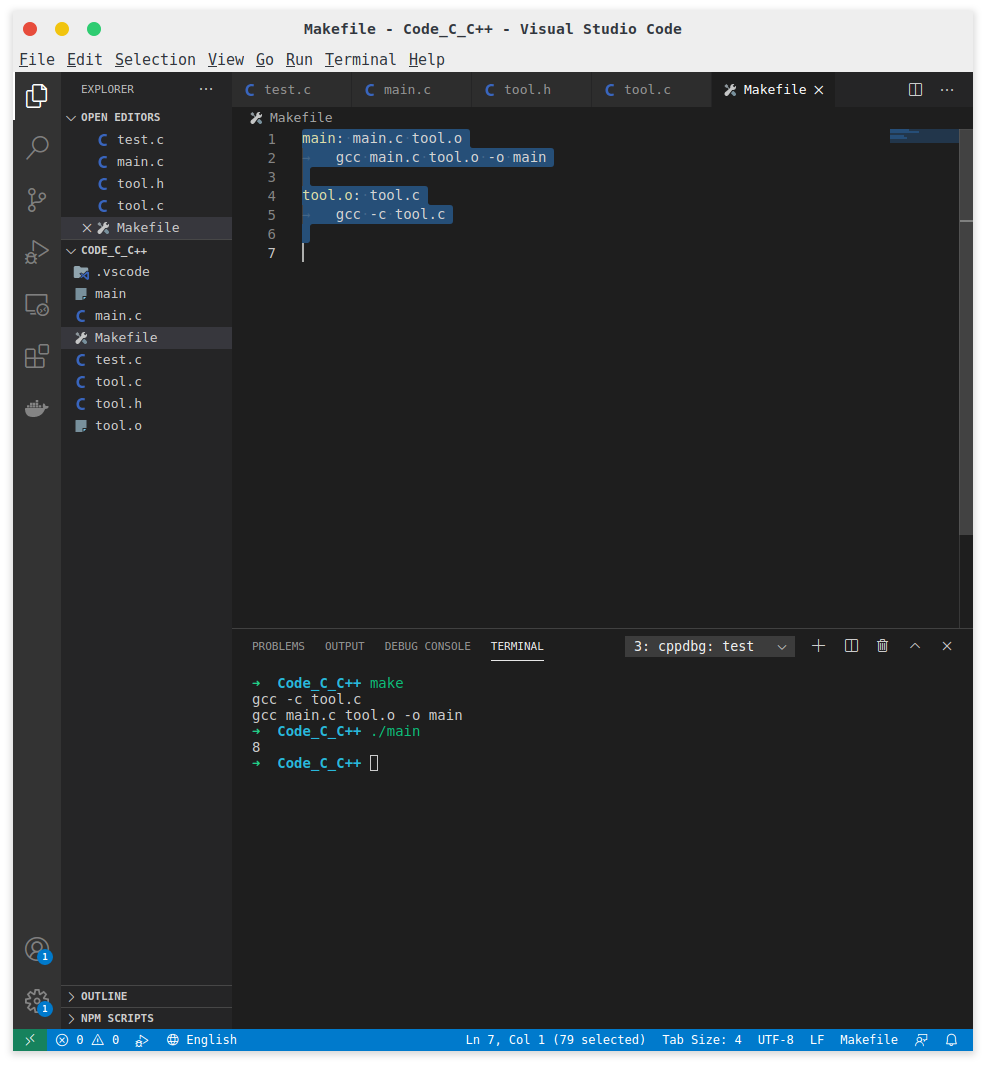Viewport: 986px width, 1066px height.
Task: Open the main binary file in tree
Action: click(146, 294)
